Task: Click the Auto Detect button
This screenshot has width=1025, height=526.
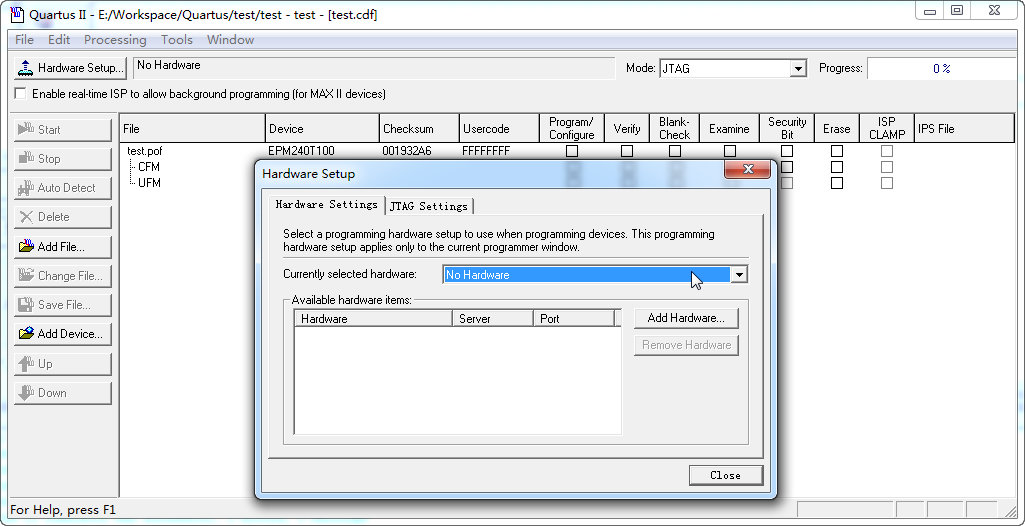Action: coord(62,188)
